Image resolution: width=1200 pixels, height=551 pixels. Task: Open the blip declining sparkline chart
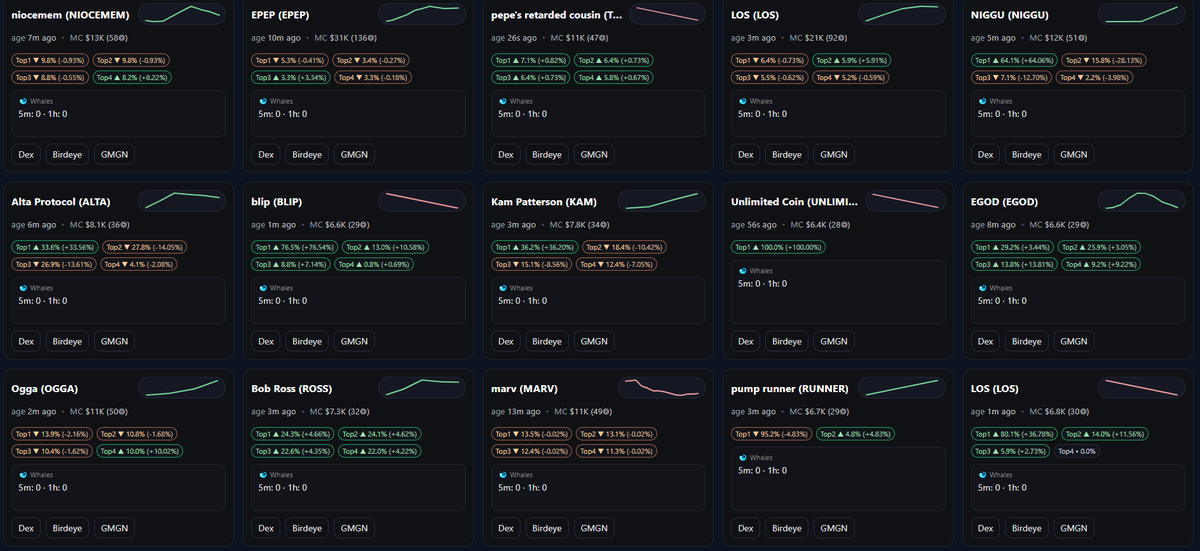pos(424,201)
